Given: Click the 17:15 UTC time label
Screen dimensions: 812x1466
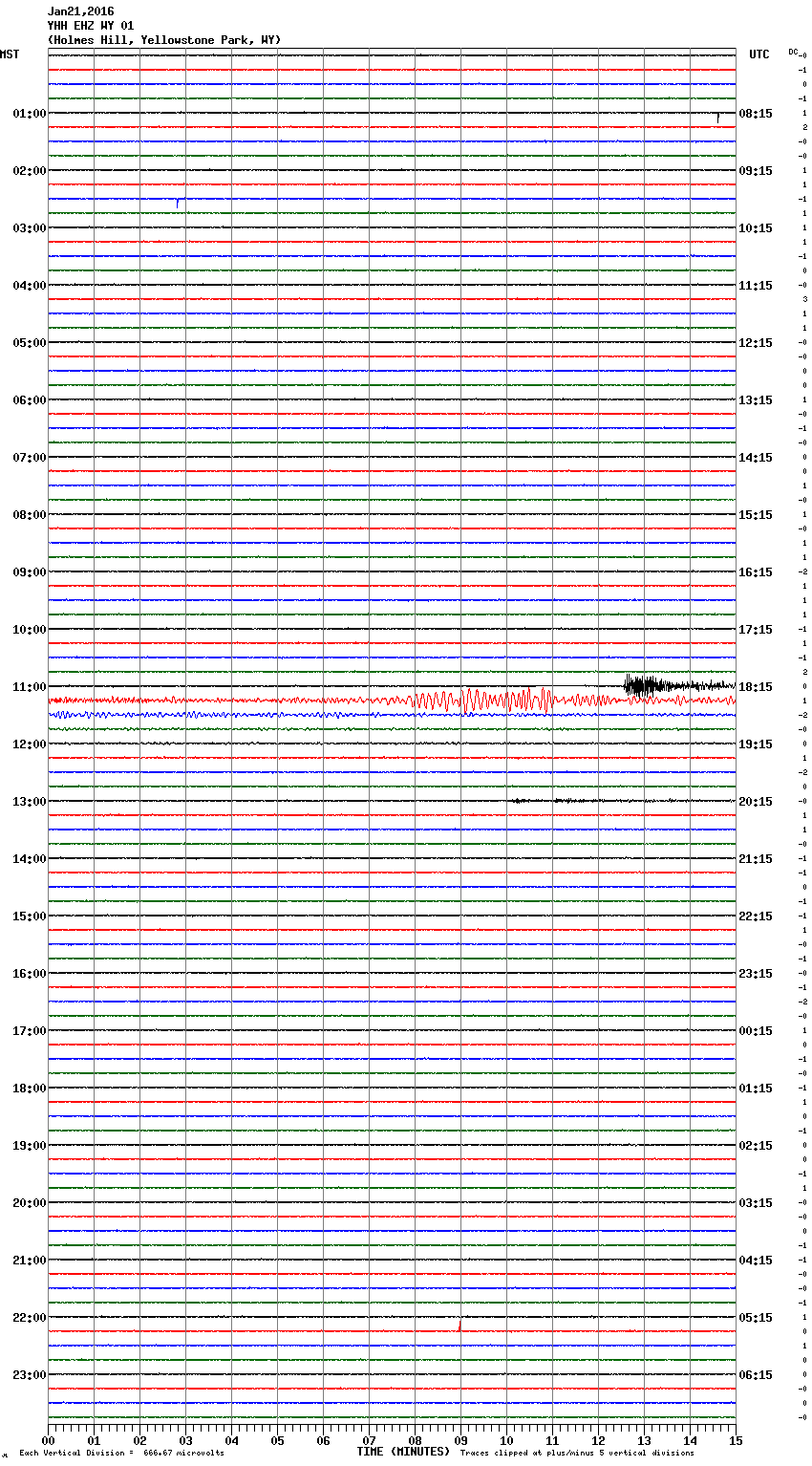Looking at the screenshot, I should [756, 630].
